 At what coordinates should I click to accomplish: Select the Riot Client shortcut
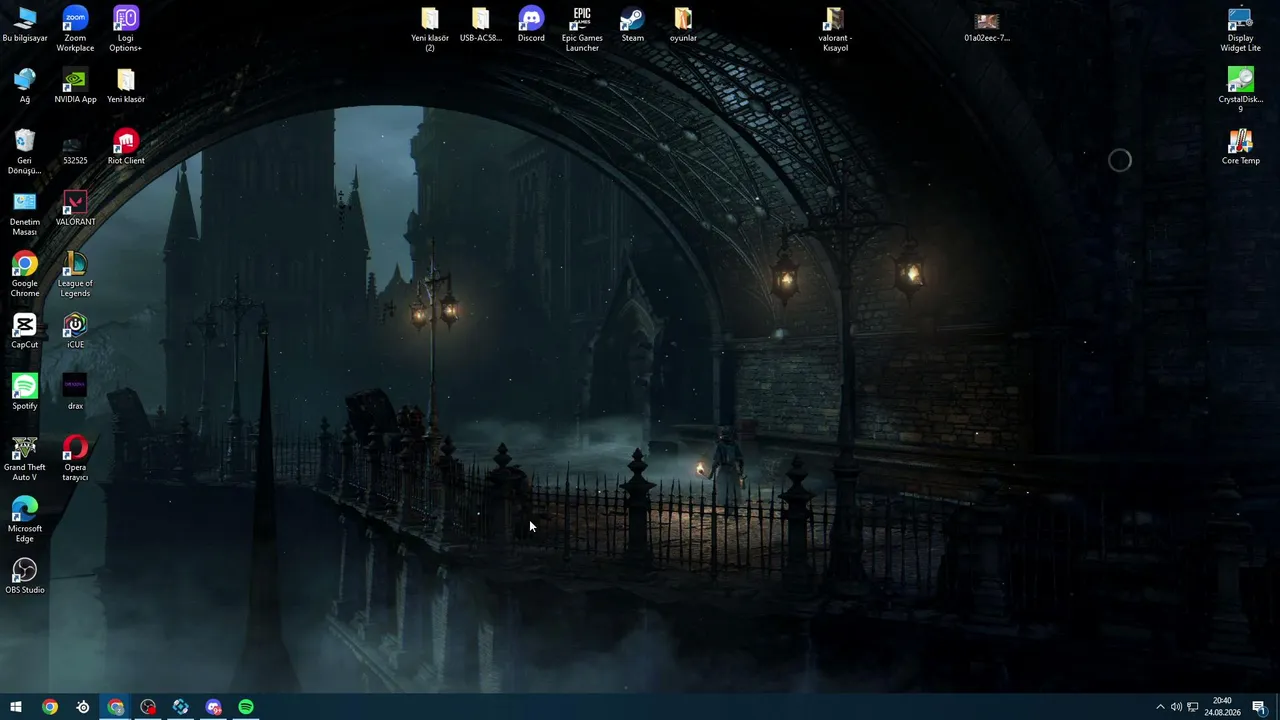(125, 147)
